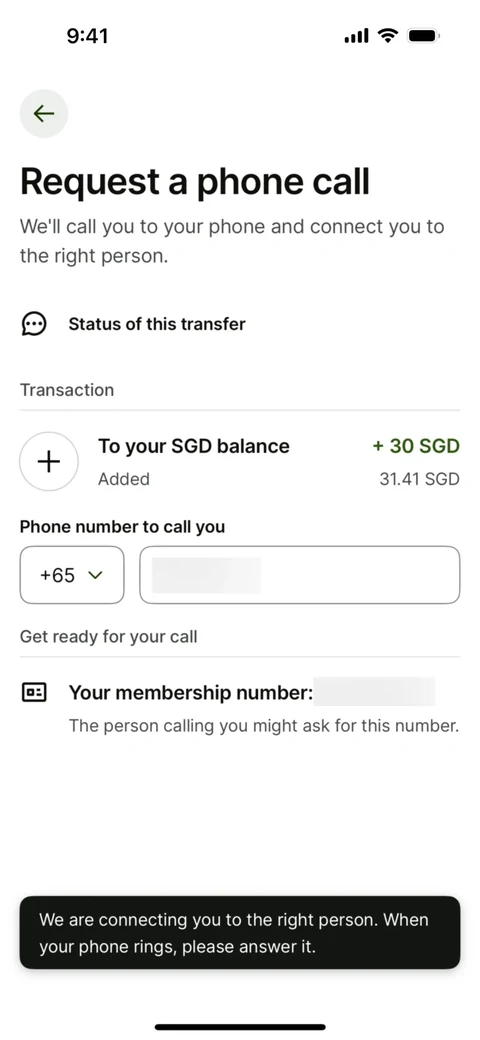Tap the + 30 SGD amount
This screenshot has width=480, height=1040.
click(x=416, y=446)
